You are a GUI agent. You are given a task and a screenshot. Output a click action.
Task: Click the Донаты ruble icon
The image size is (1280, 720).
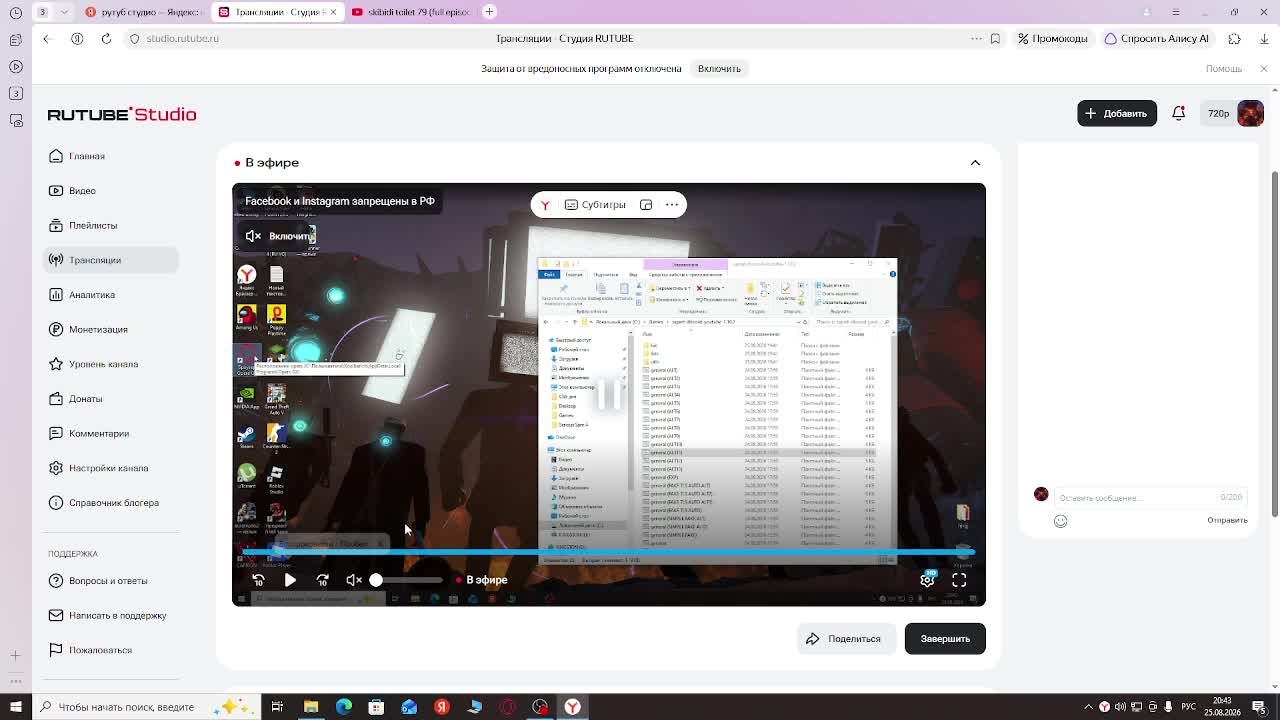55,399
